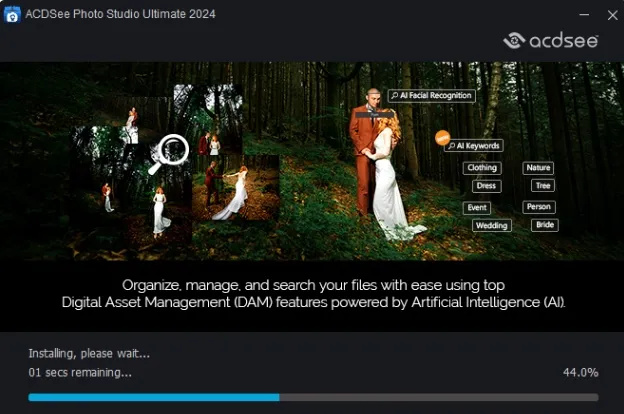
Task: Click the 'Organize, manage, and search' headline line
Action: (x=313, y=285)
